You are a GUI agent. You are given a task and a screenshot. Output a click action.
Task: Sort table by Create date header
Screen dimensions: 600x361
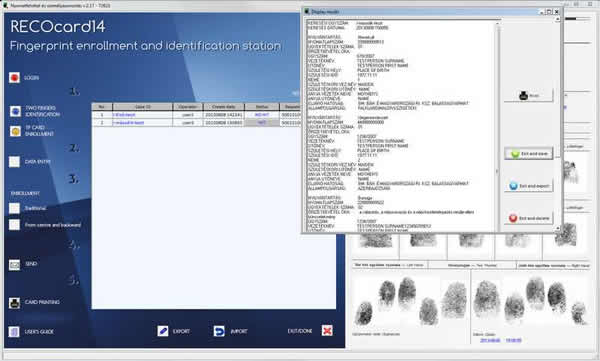click(x=223, y=107)
